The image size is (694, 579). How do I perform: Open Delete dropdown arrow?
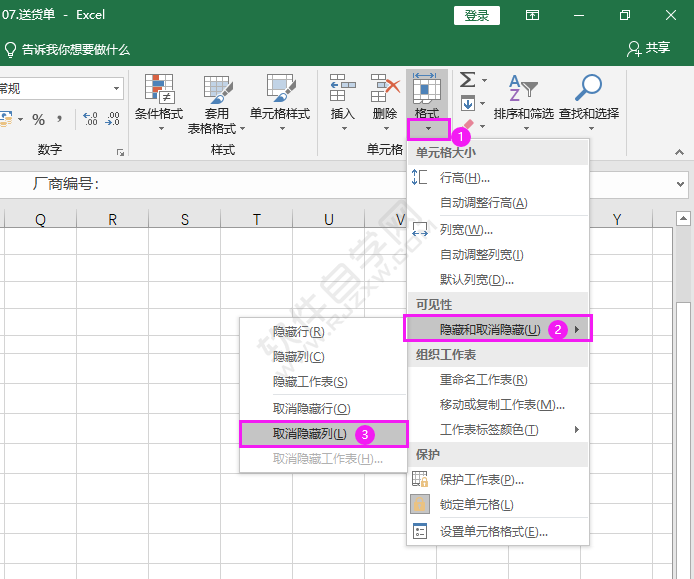(386, 129)
